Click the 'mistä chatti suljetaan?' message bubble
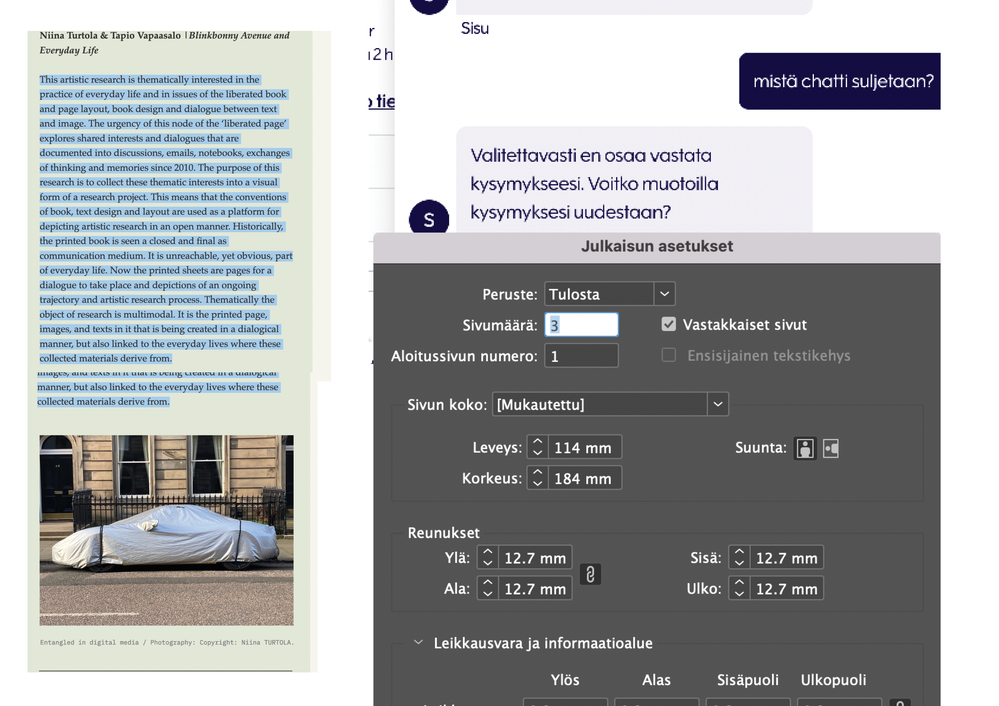The height and width of the screenshot is (706, 999). 839,81
